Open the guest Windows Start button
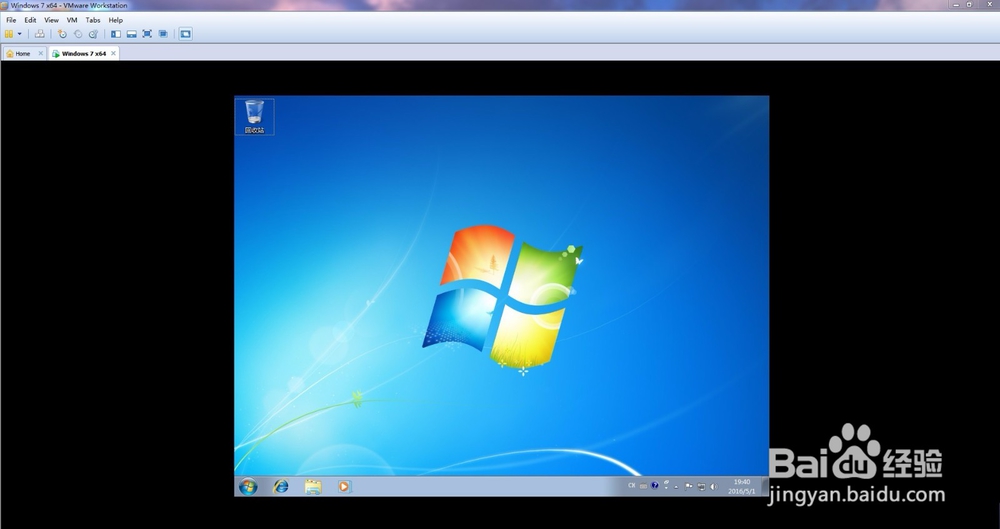This screenshot has height=529, width=1000. [x=248, y=487]
